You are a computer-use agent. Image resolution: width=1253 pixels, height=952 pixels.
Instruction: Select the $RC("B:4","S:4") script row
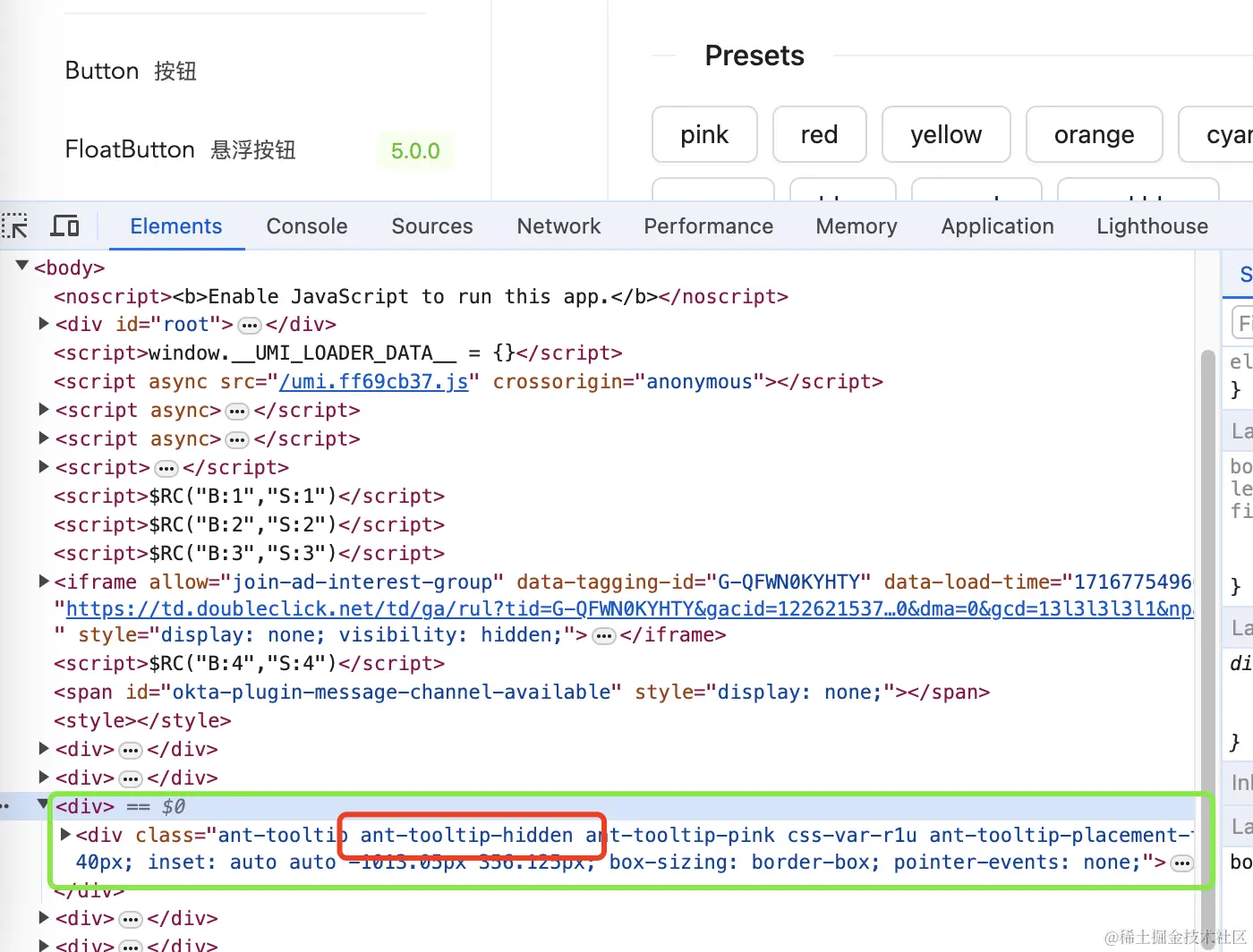pos(249,664)
